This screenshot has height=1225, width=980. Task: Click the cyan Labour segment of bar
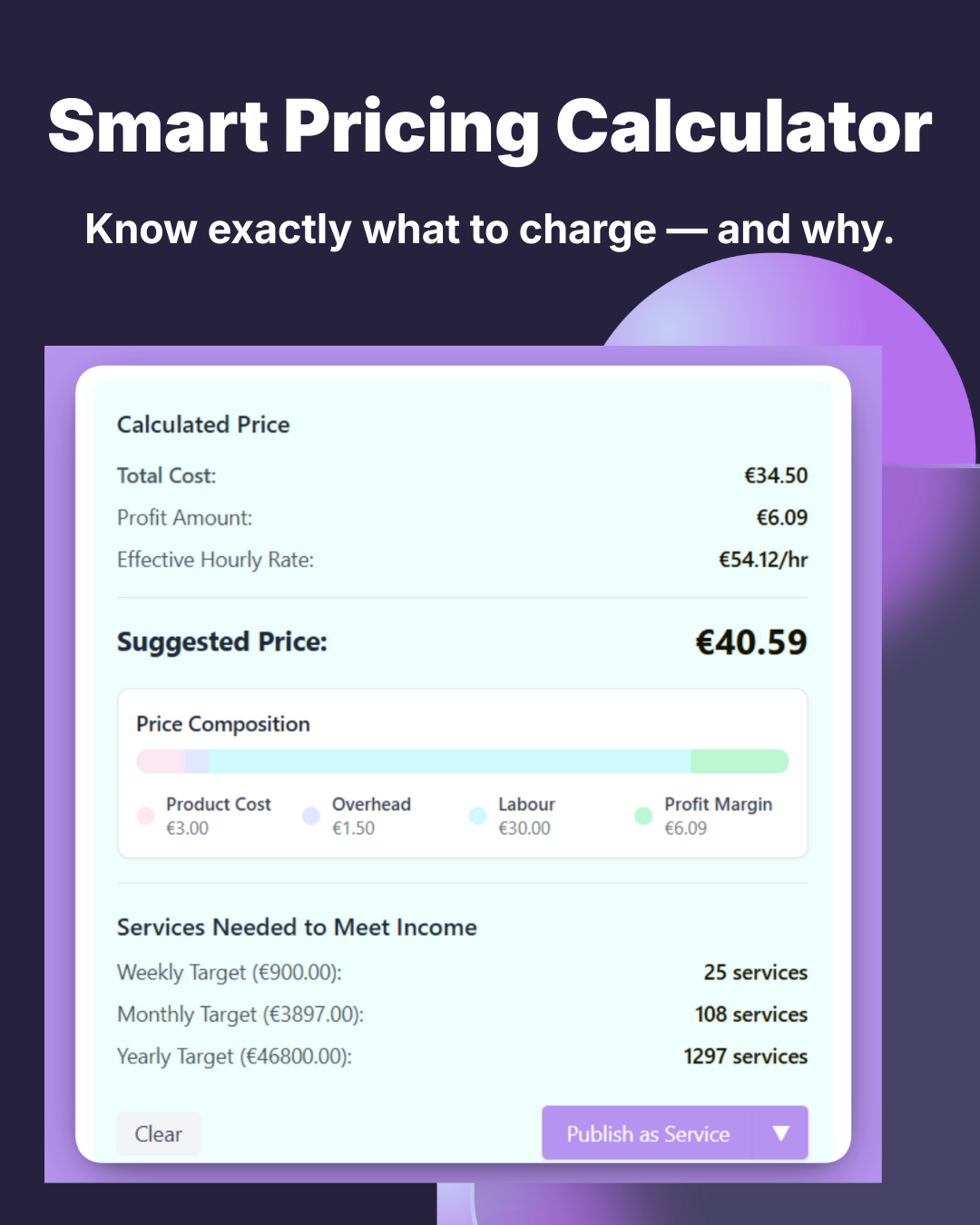[450, 761]
